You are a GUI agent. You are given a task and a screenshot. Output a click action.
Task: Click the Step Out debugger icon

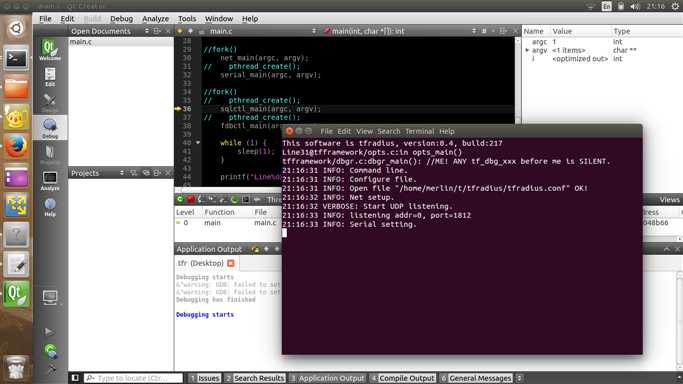(x=223, y=199)
